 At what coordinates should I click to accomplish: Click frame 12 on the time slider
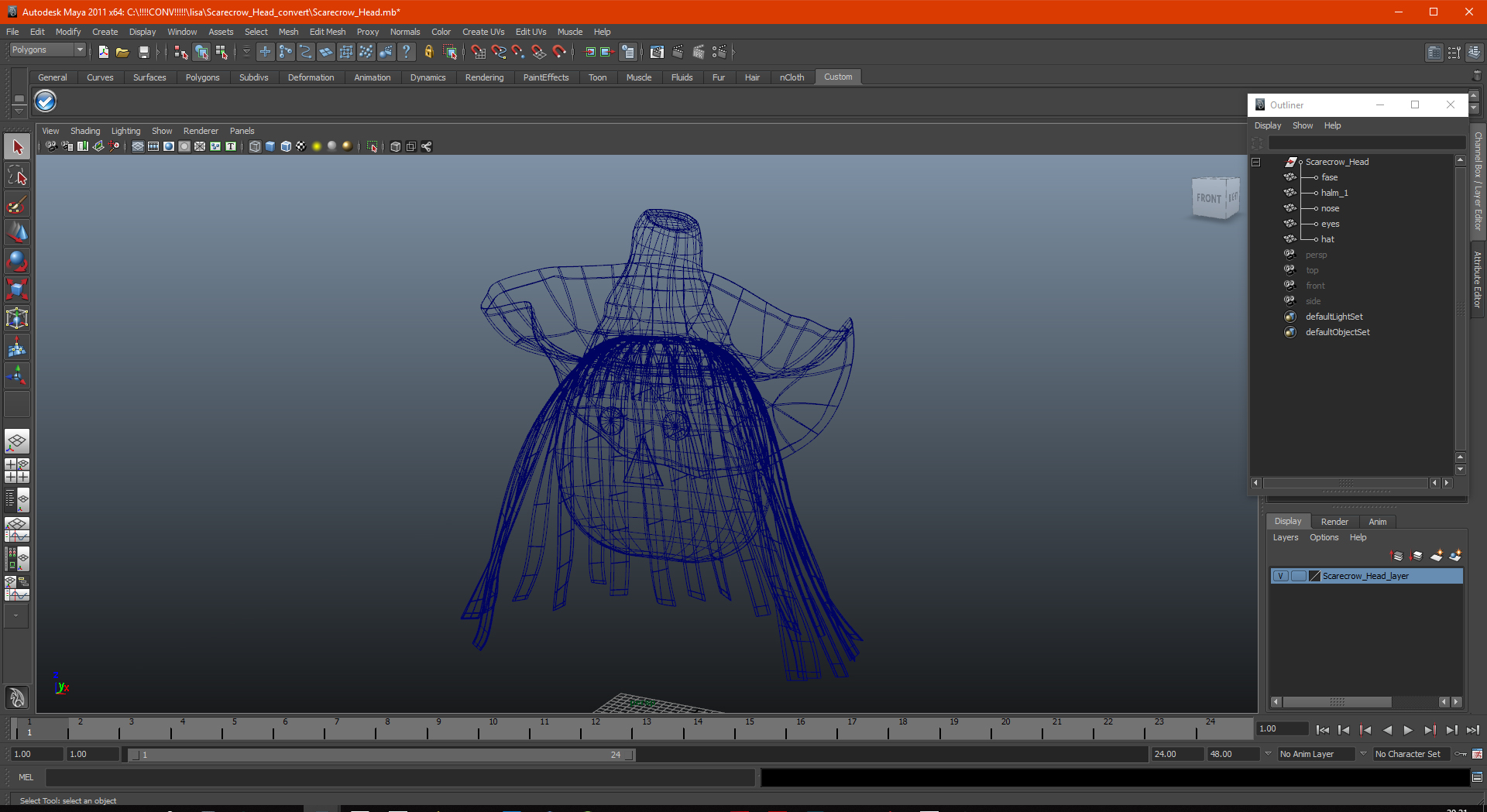click(595, 728)
